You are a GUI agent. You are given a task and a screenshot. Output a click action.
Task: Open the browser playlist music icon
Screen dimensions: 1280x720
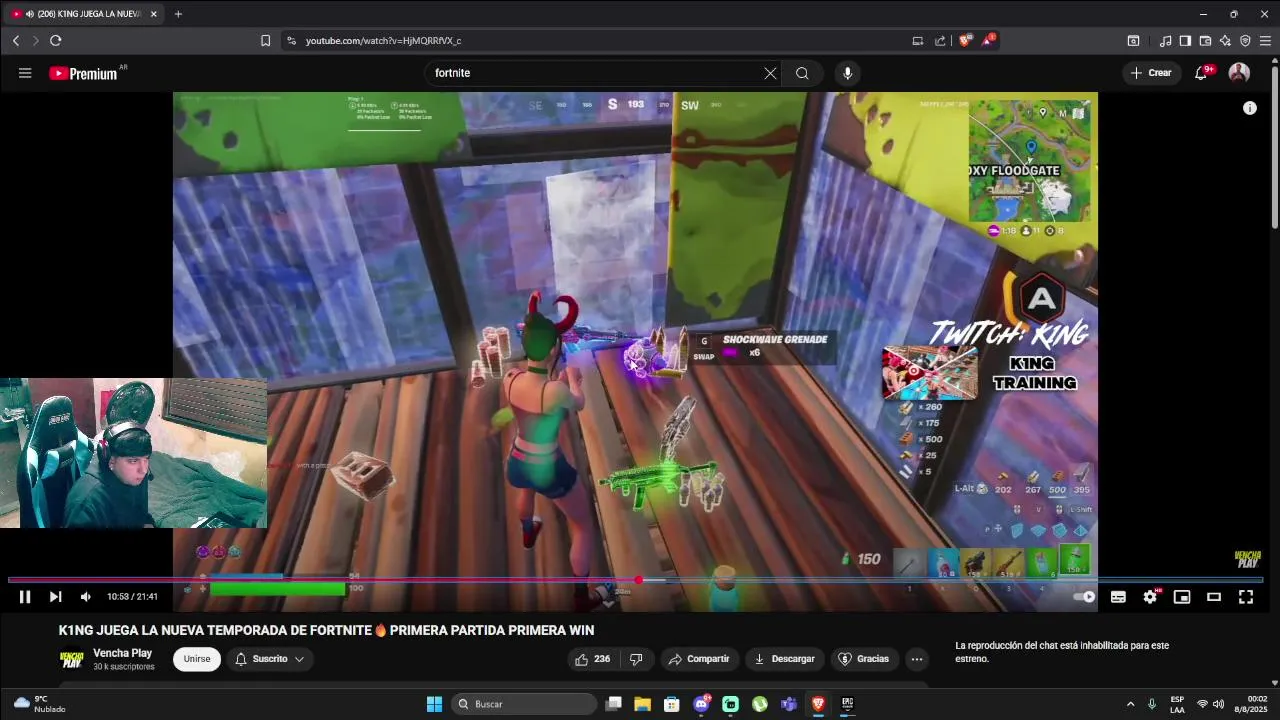point(1165,41)
